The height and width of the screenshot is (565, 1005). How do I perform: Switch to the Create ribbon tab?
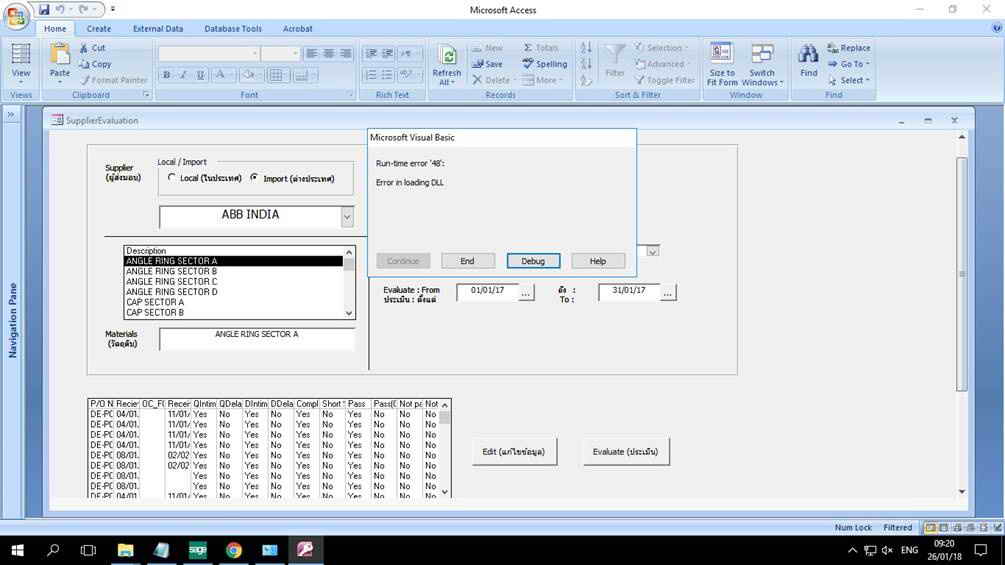coord(99,28)
